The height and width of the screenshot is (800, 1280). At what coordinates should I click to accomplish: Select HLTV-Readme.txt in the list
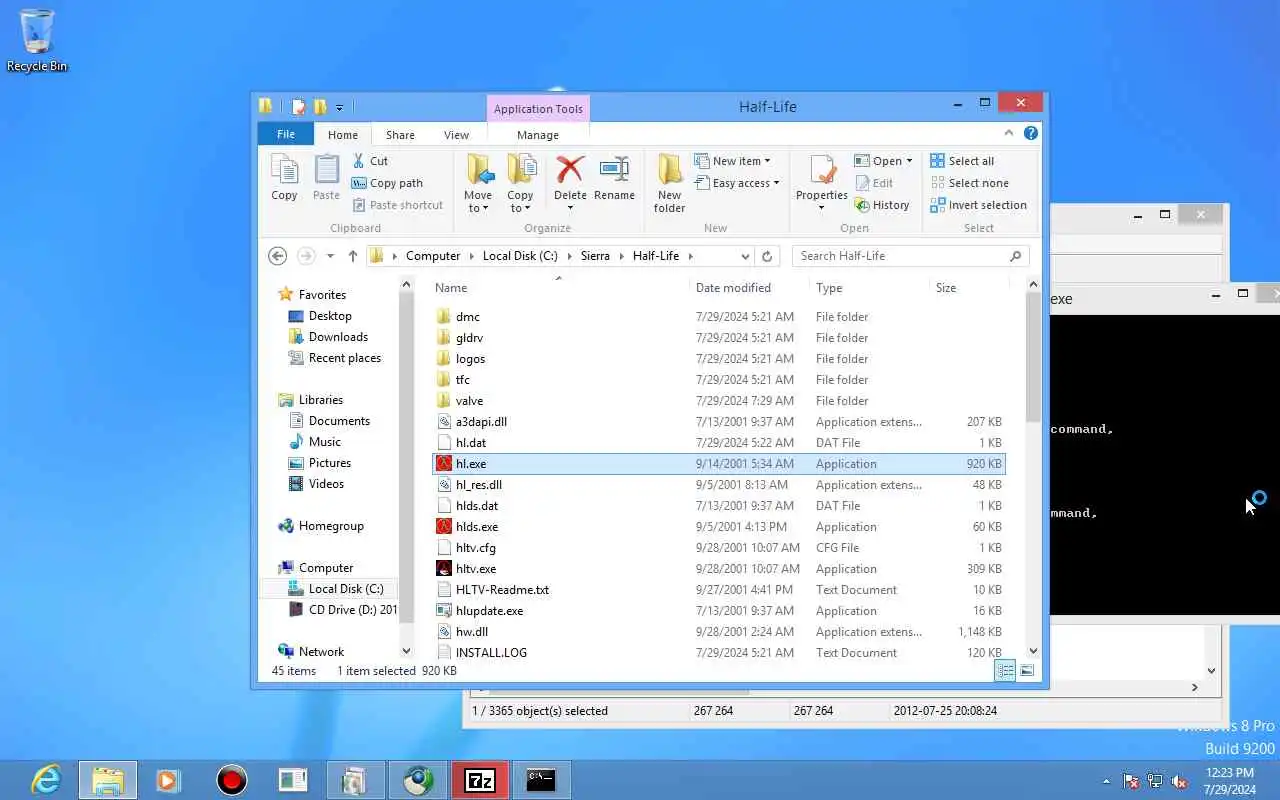502,590
